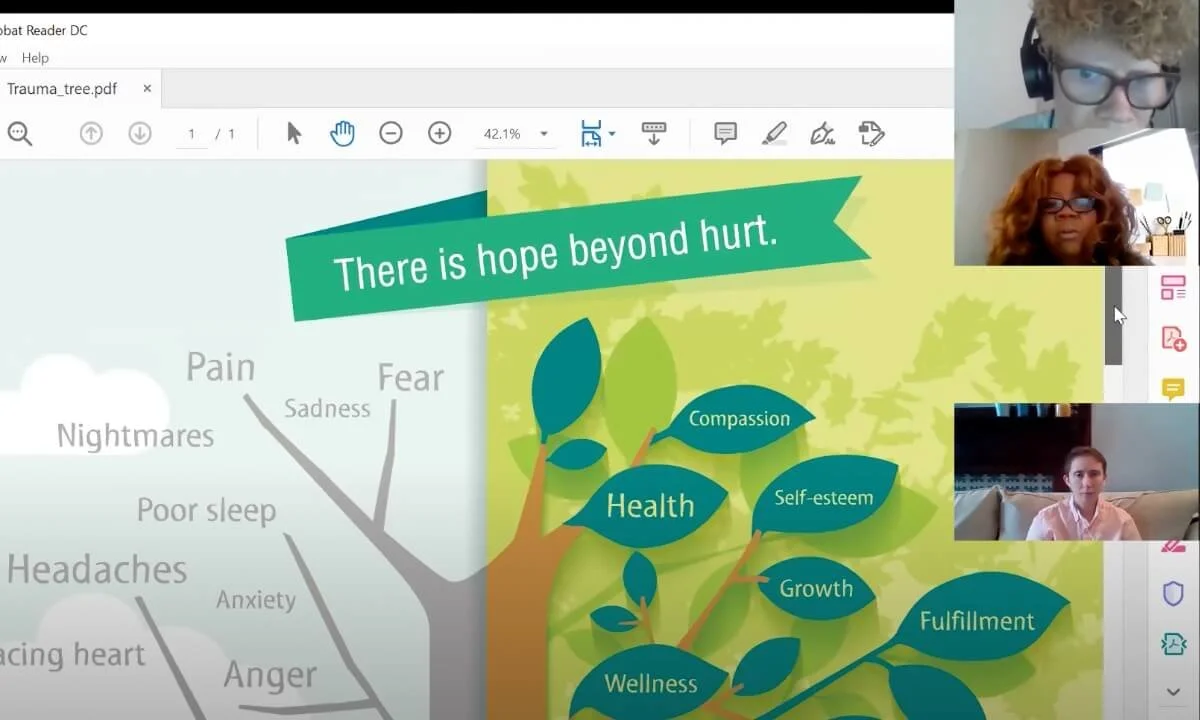Viewport: 1200px width, 720px height.
Task: Add a sticky note comment
Action: point(724,132)
